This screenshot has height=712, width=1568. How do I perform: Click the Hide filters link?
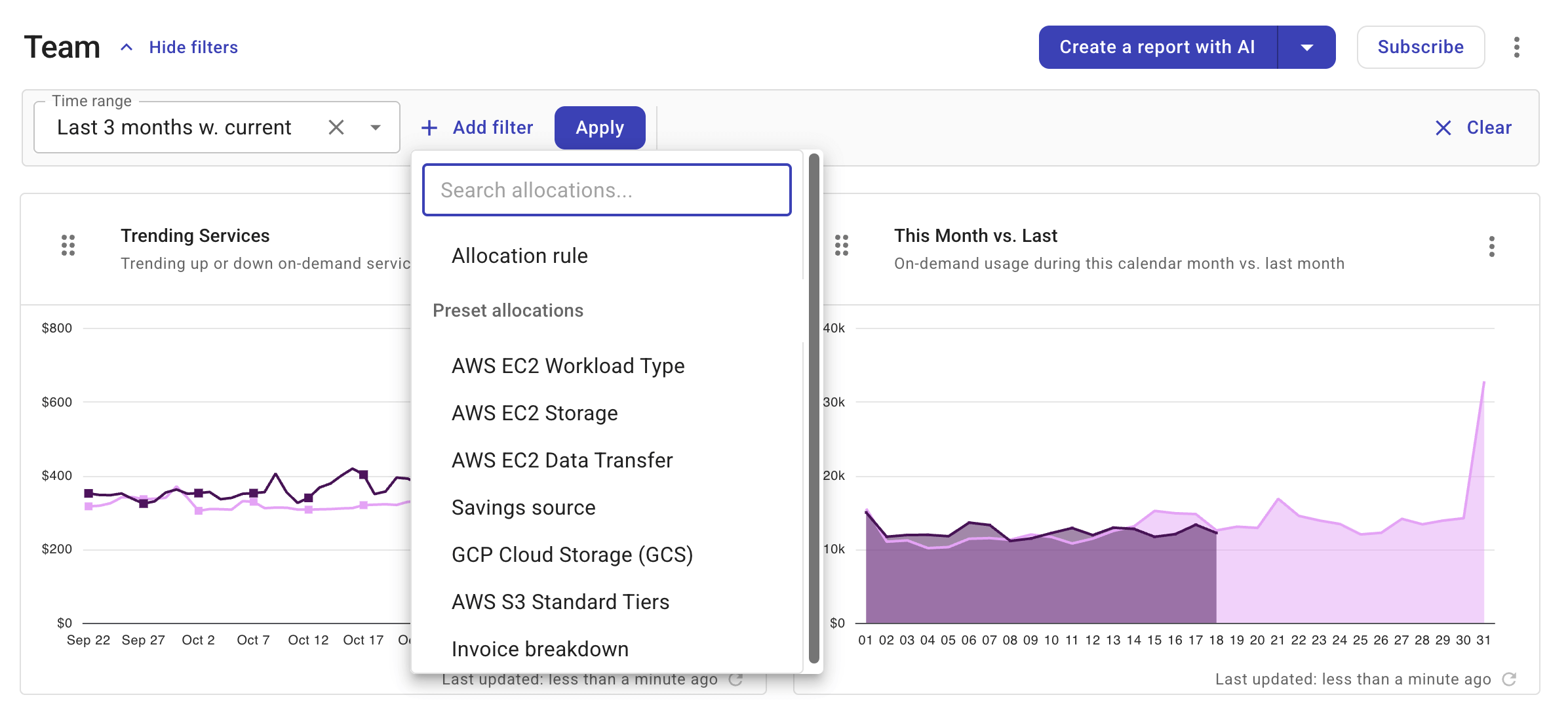(x=194, y=47)
